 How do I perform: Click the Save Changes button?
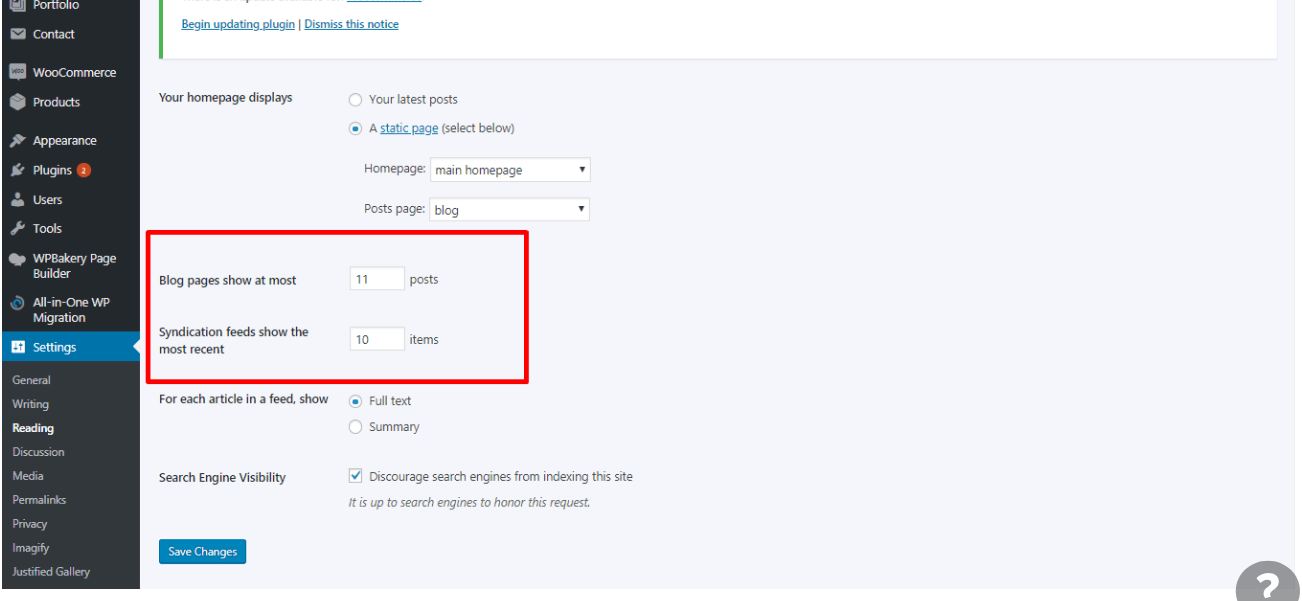(202, 552)
